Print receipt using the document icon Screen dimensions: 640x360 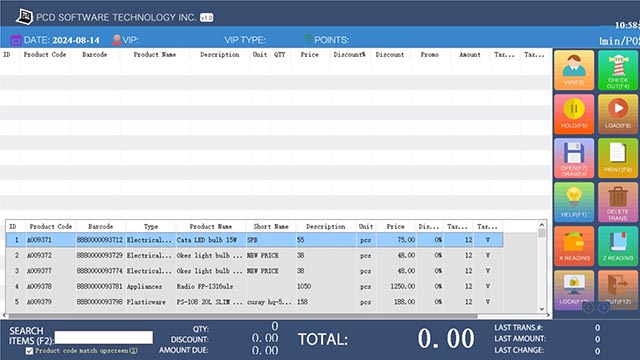point(618,158)
